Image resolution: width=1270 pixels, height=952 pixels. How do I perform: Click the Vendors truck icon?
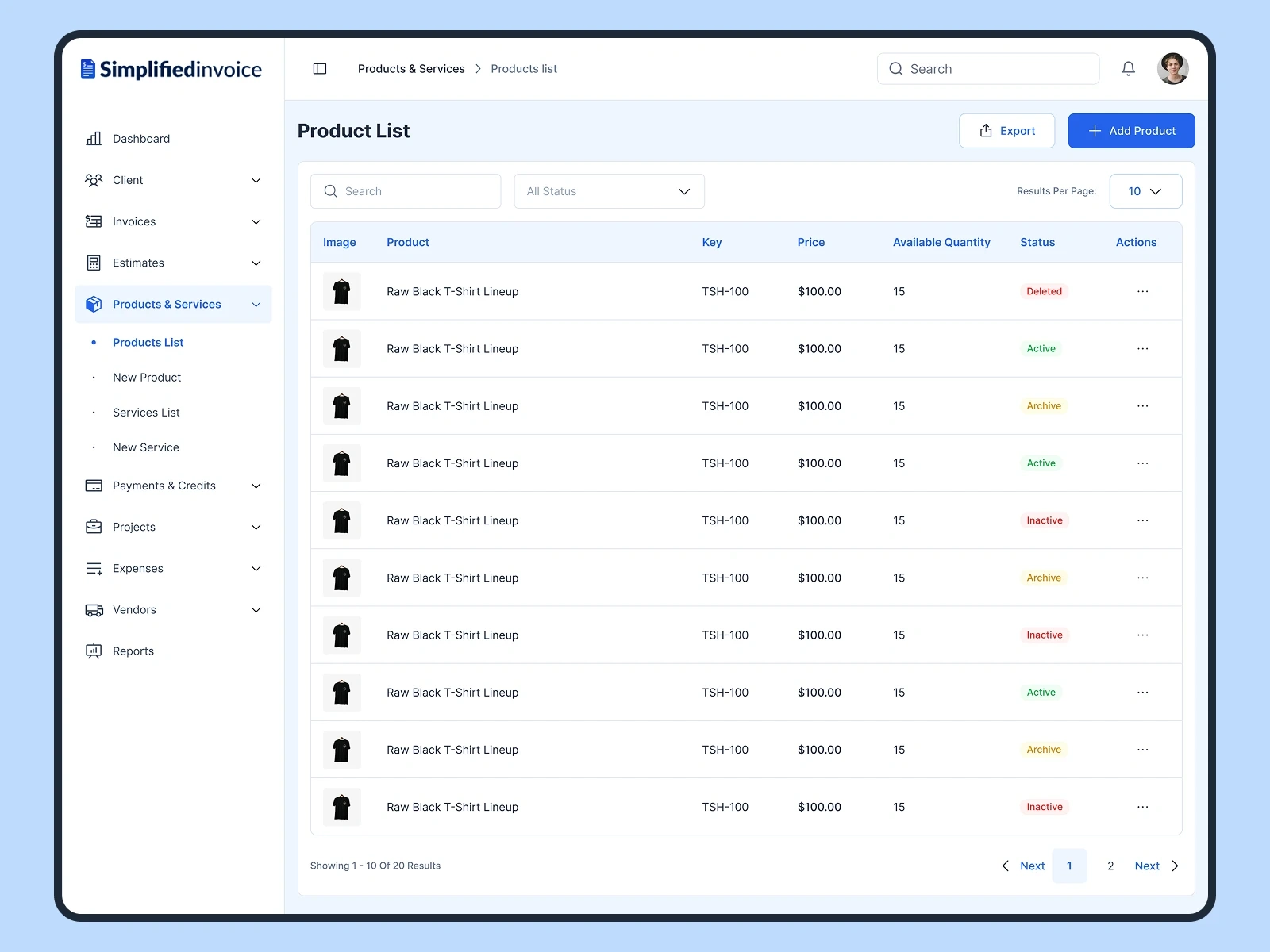[x=94, y=609]
